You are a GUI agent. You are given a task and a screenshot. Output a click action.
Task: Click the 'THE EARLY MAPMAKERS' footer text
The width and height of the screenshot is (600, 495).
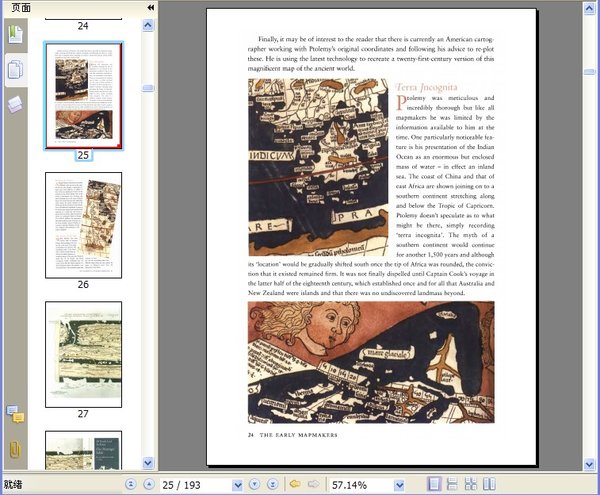tap(298, 435)
